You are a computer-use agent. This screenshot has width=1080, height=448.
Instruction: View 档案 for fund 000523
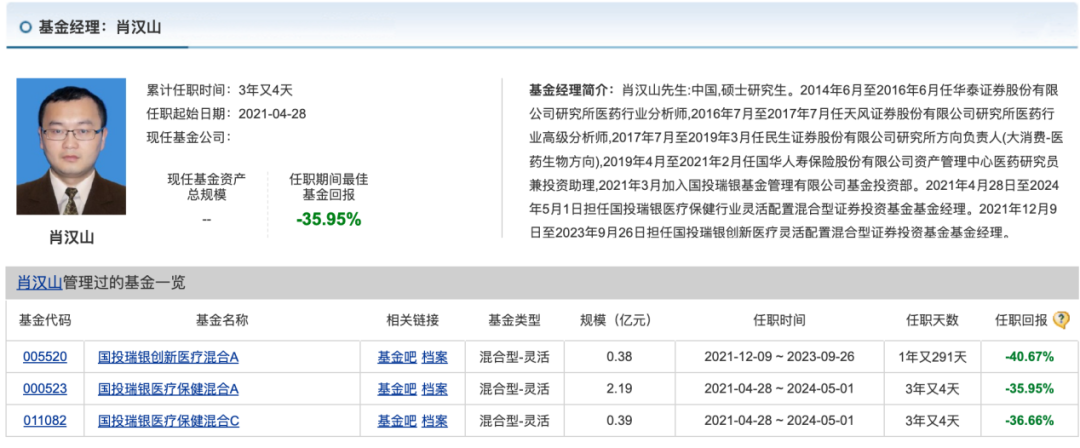coord(435,388)
